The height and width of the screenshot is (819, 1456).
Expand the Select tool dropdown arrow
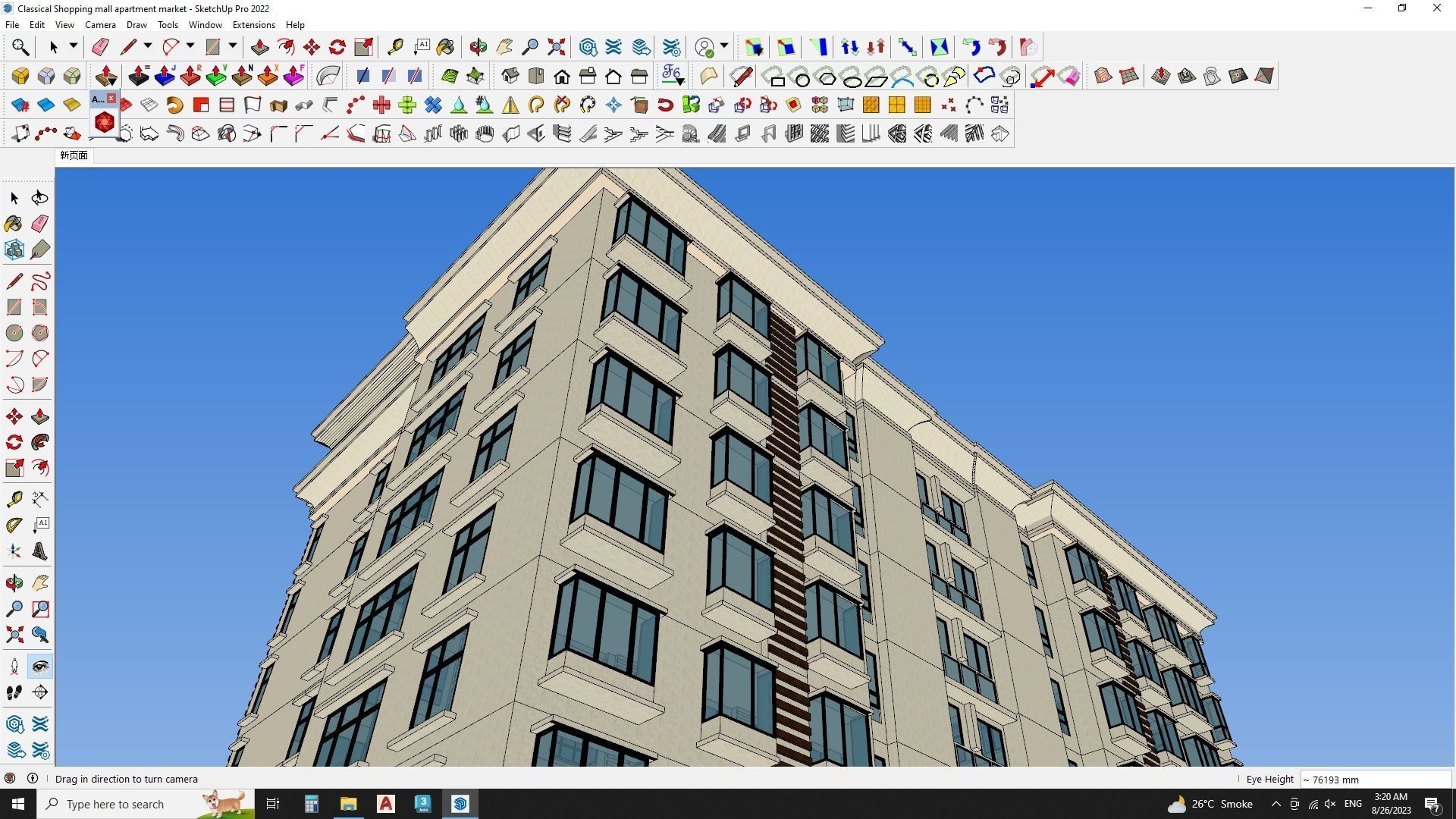pyautogui.click(x=74, y=46)
